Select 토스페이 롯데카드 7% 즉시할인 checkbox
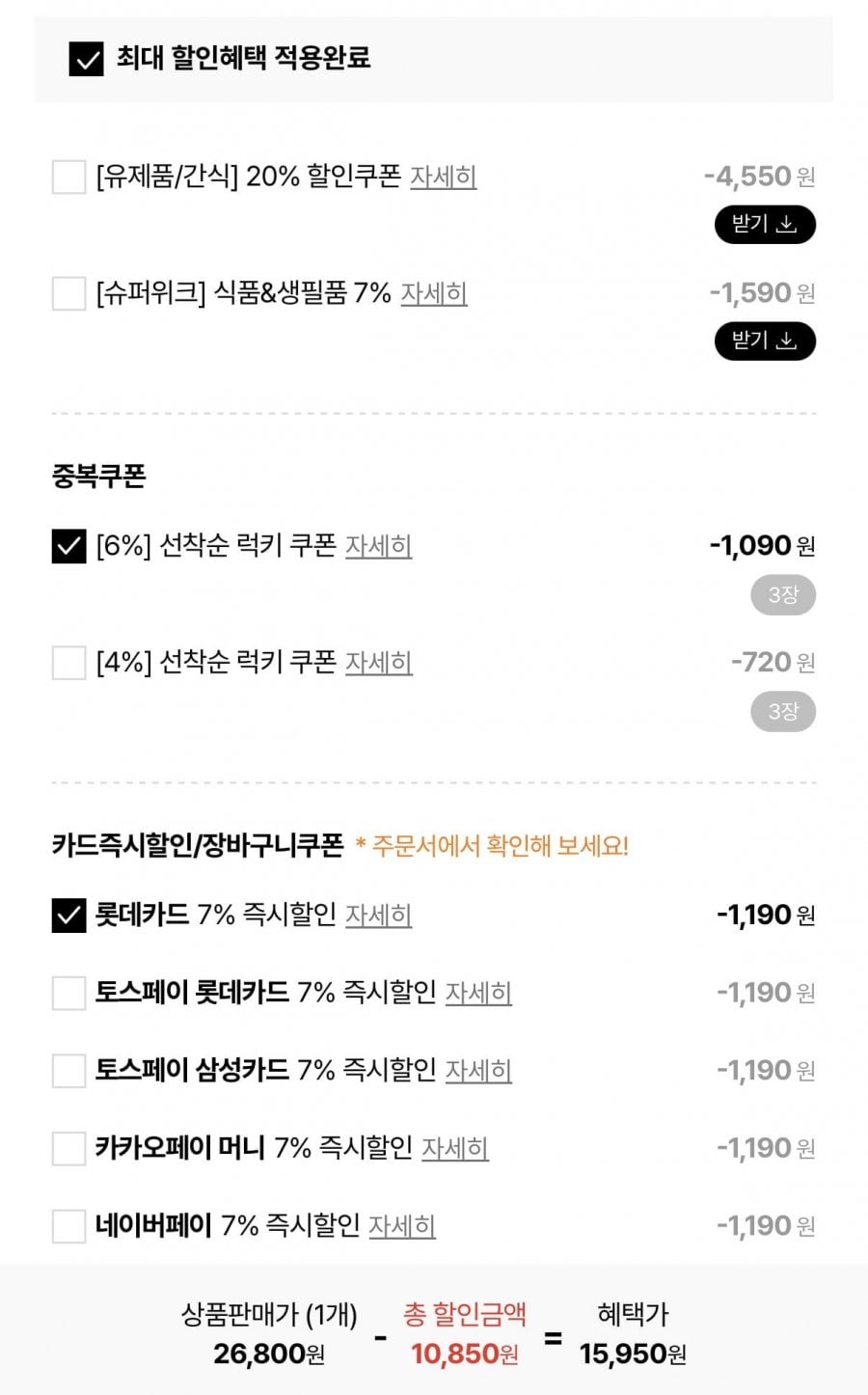The width and height of the screenshot is (868, 1395). point(68,993)
